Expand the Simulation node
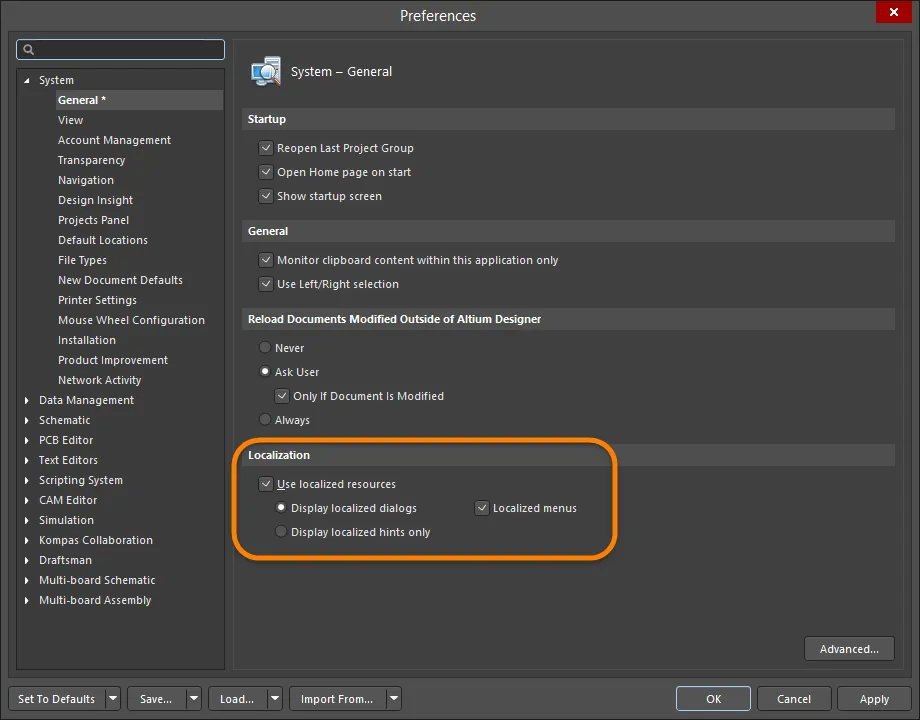 coord(26,520)
